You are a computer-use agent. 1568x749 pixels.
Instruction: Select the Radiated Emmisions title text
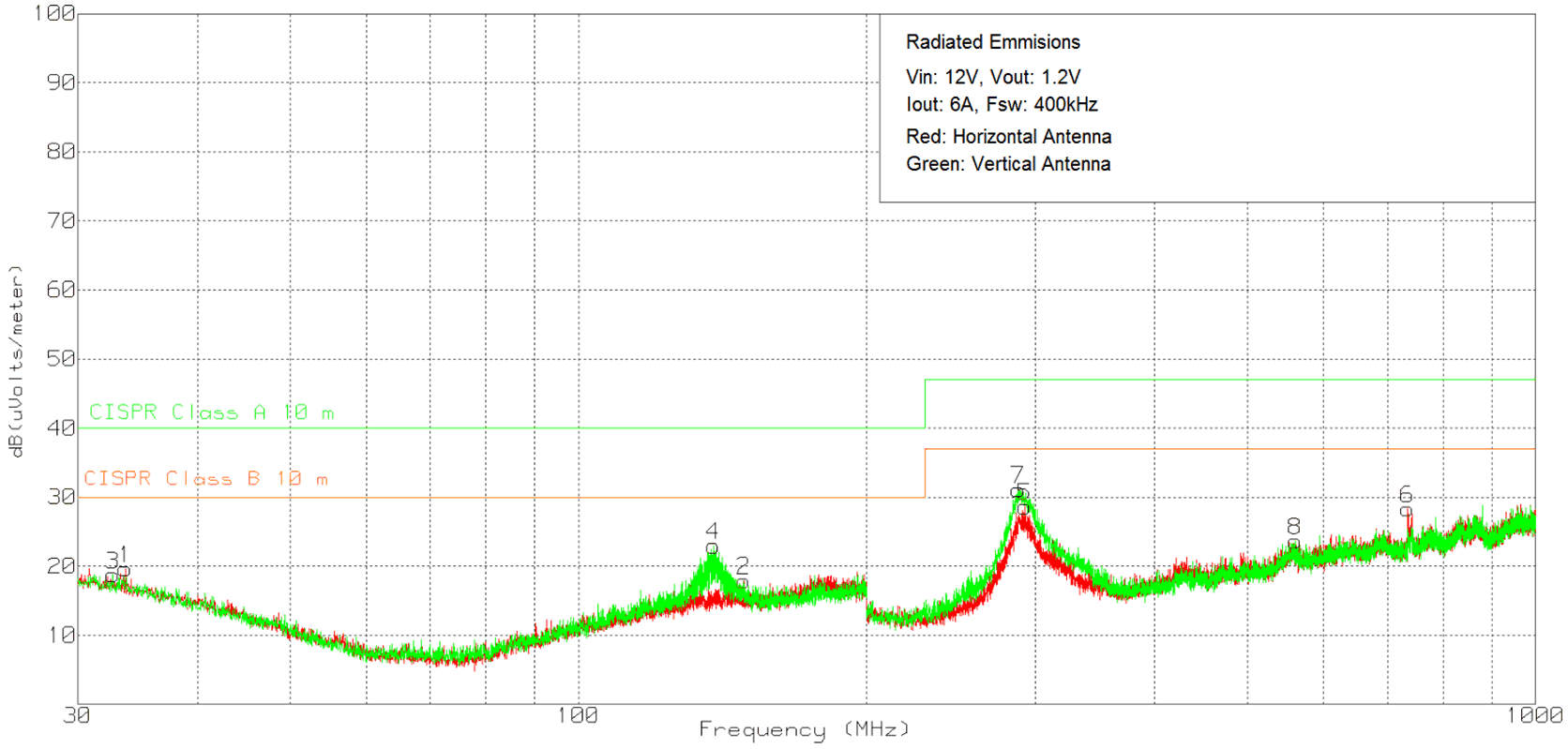point(992,42)
